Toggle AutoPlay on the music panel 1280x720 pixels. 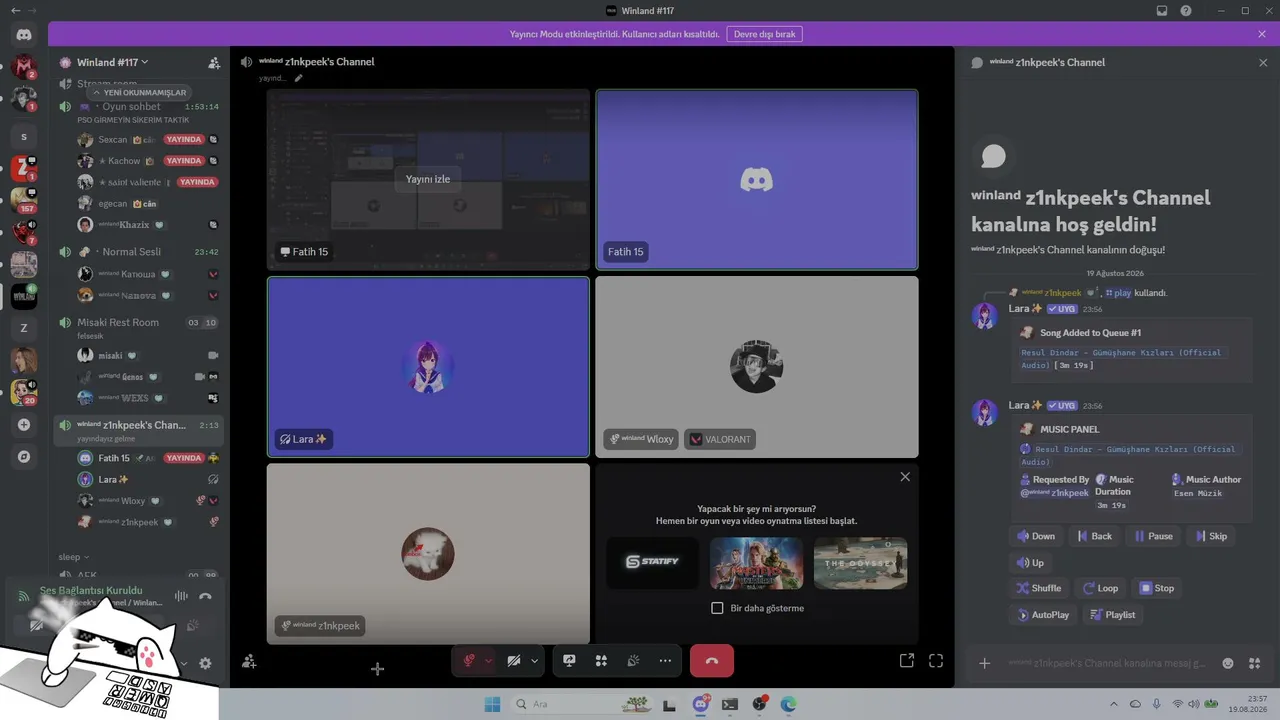[1043, 615]
